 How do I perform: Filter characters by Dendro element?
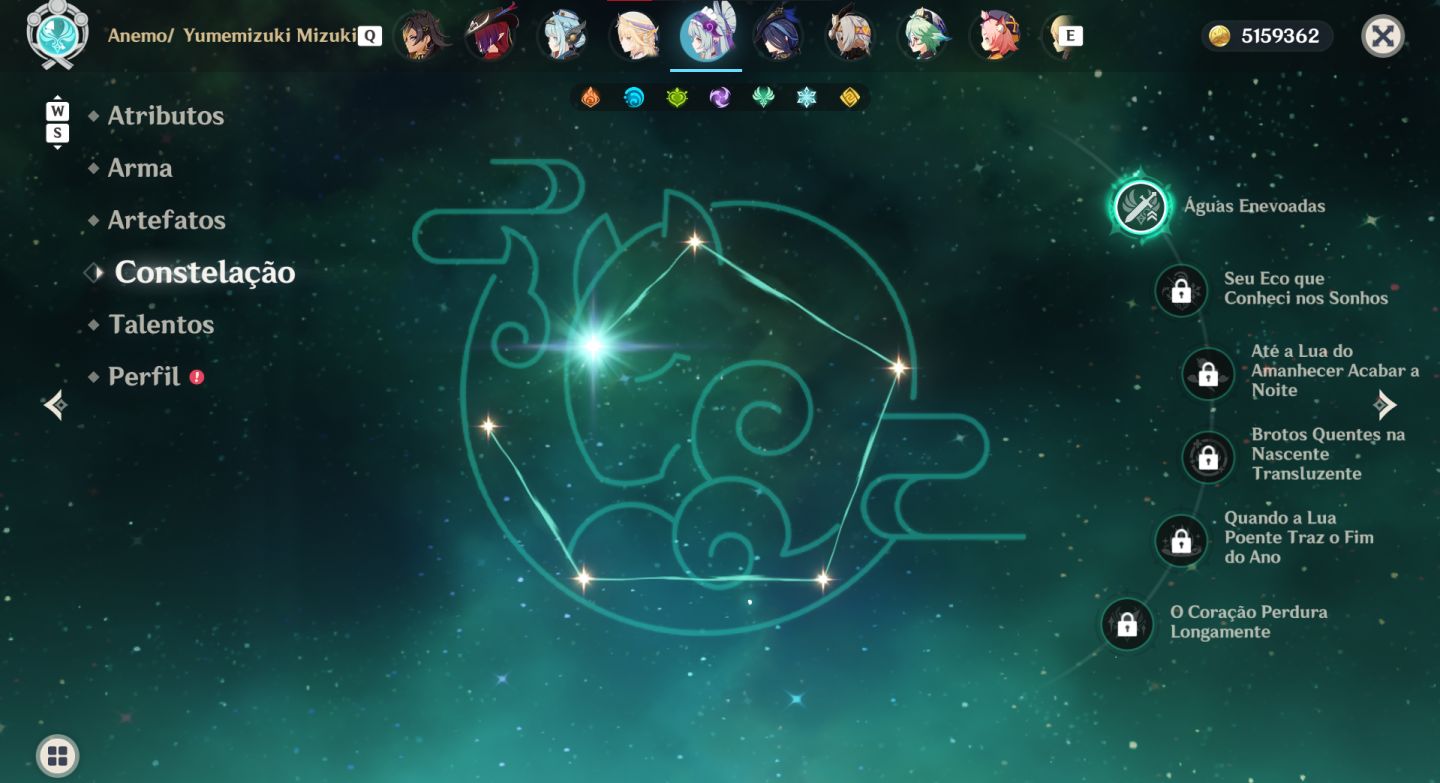677,97
